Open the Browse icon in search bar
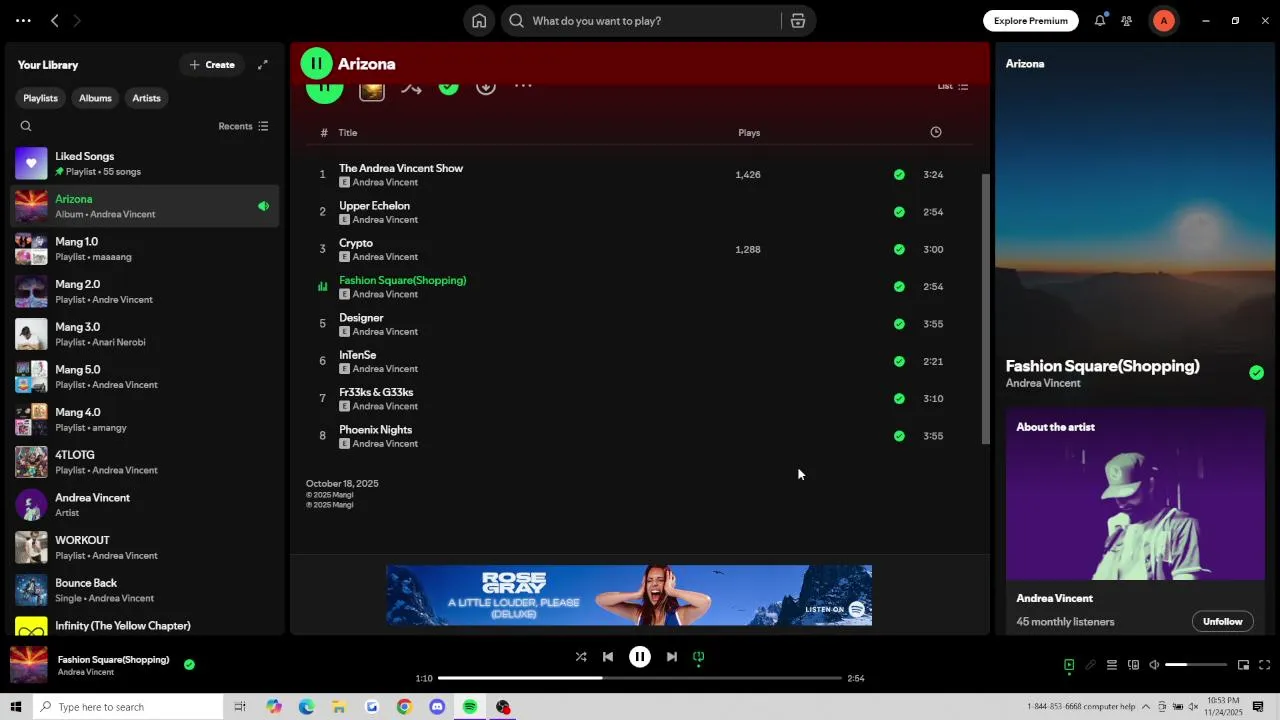Image resolution: width=1280 pixels, height=720 pixels. (x=798, y=21)
